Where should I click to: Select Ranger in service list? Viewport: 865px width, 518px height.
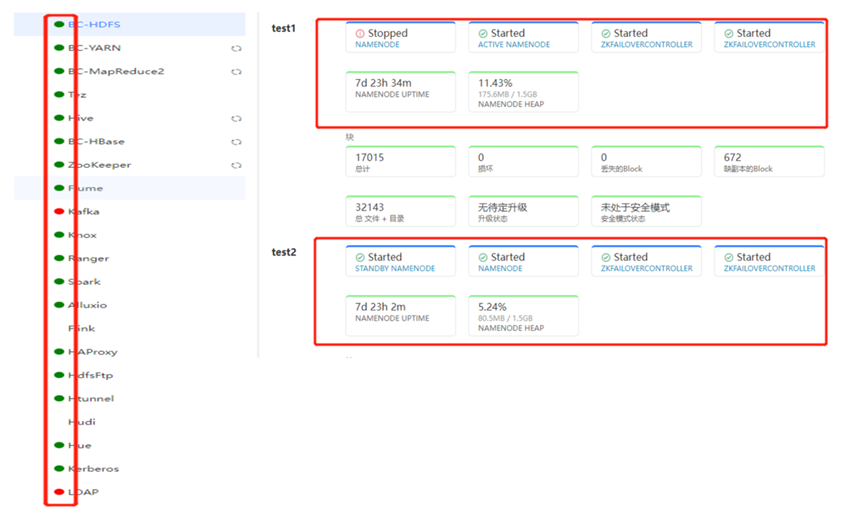click(88, 258)
